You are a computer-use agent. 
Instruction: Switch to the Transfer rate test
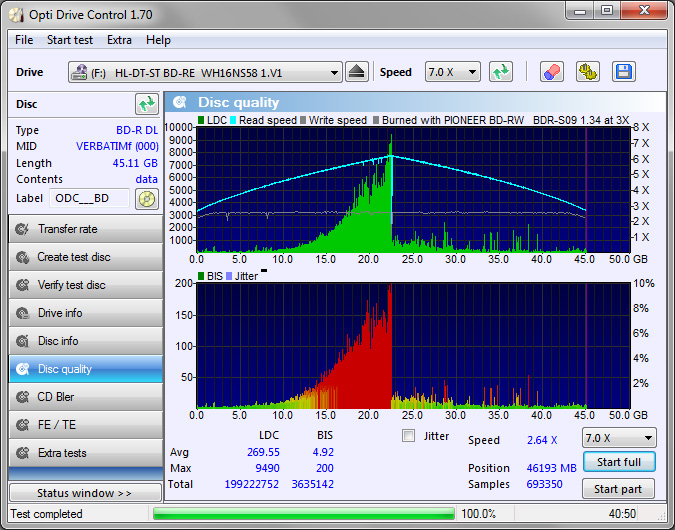tap(85, 229)
